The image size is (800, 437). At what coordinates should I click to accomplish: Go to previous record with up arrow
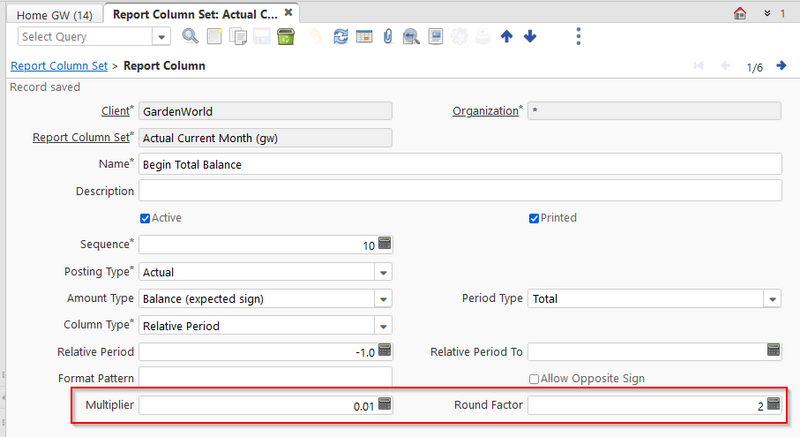click(507, 37)
